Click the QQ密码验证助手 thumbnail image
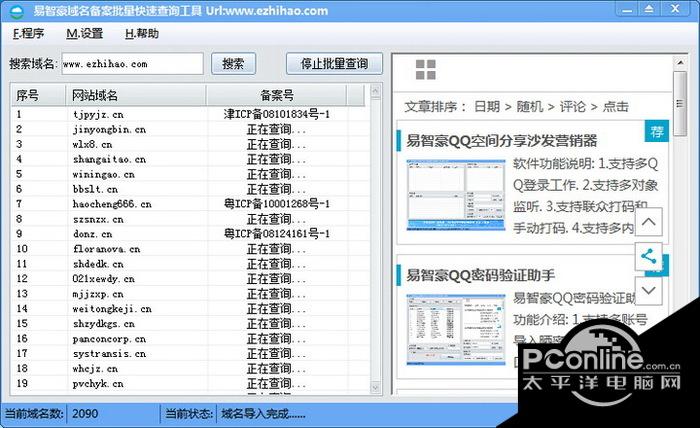 click(x=456, y=330)
